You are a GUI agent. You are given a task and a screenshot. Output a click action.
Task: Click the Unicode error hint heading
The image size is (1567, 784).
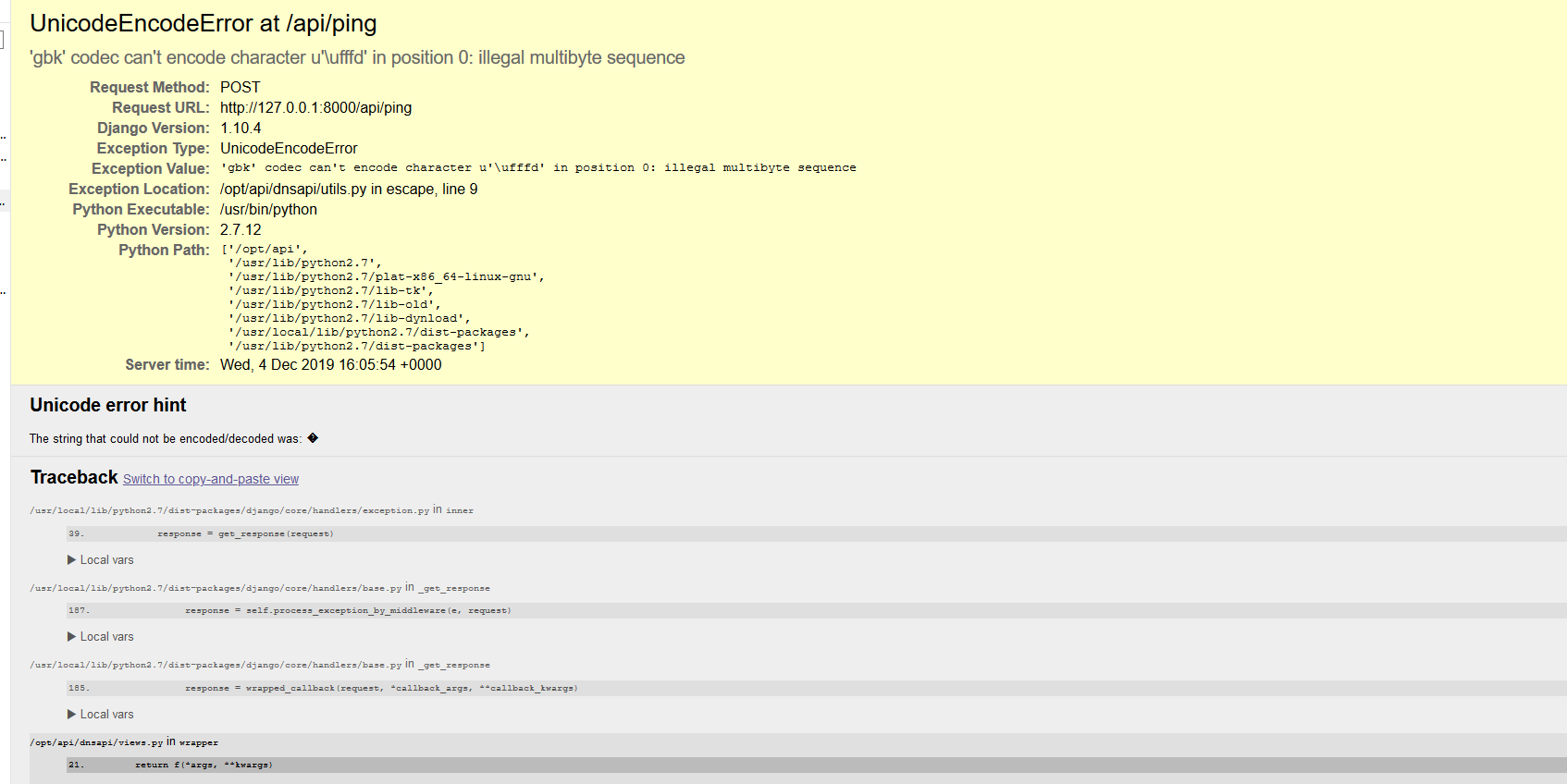[108, 405]
